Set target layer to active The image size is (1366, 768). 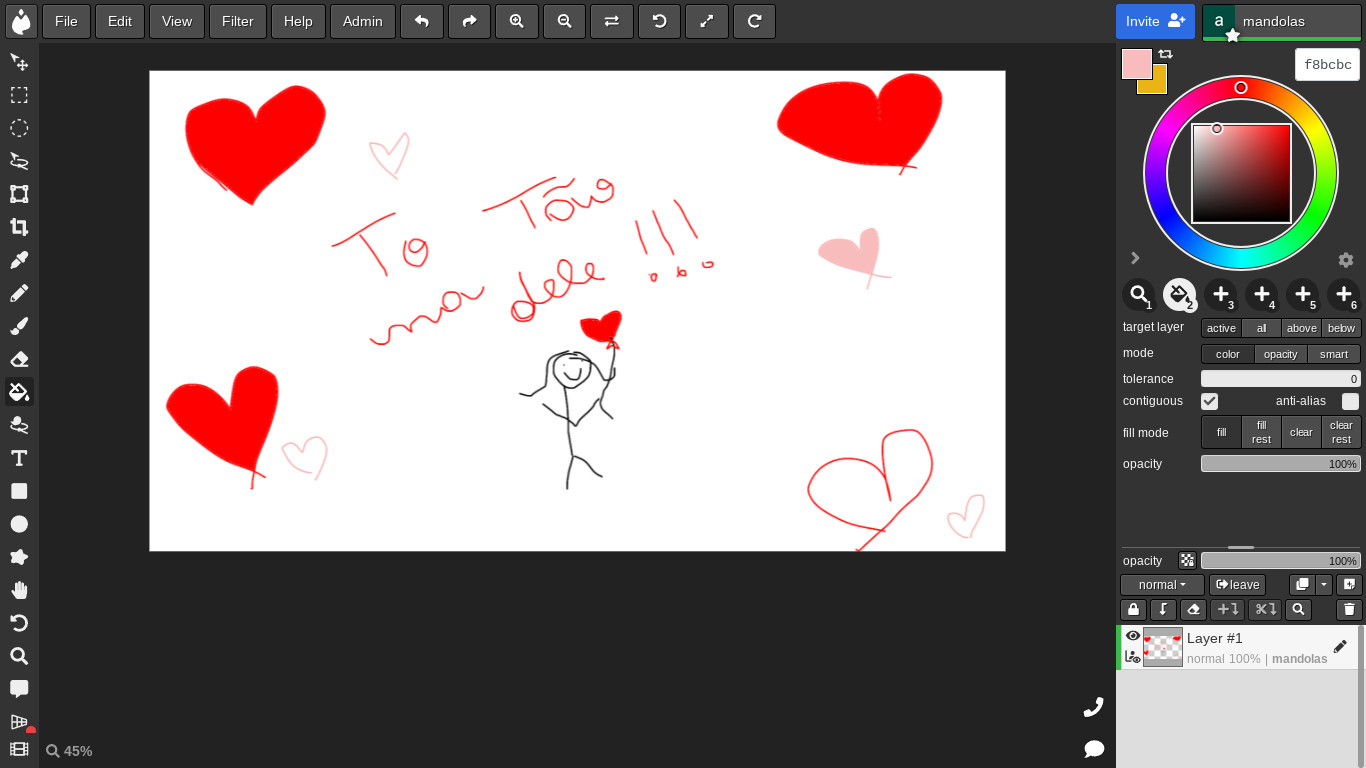pyautogui.click(x=1221, y=328)
